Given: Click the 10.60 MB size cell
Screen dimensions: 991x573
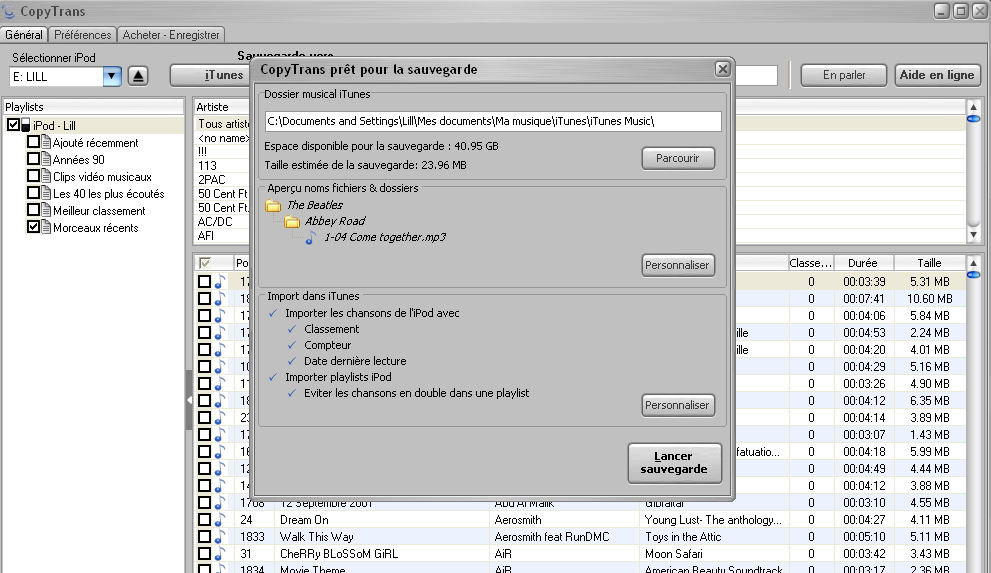Looking at the screenshot, I should (930, 299).
